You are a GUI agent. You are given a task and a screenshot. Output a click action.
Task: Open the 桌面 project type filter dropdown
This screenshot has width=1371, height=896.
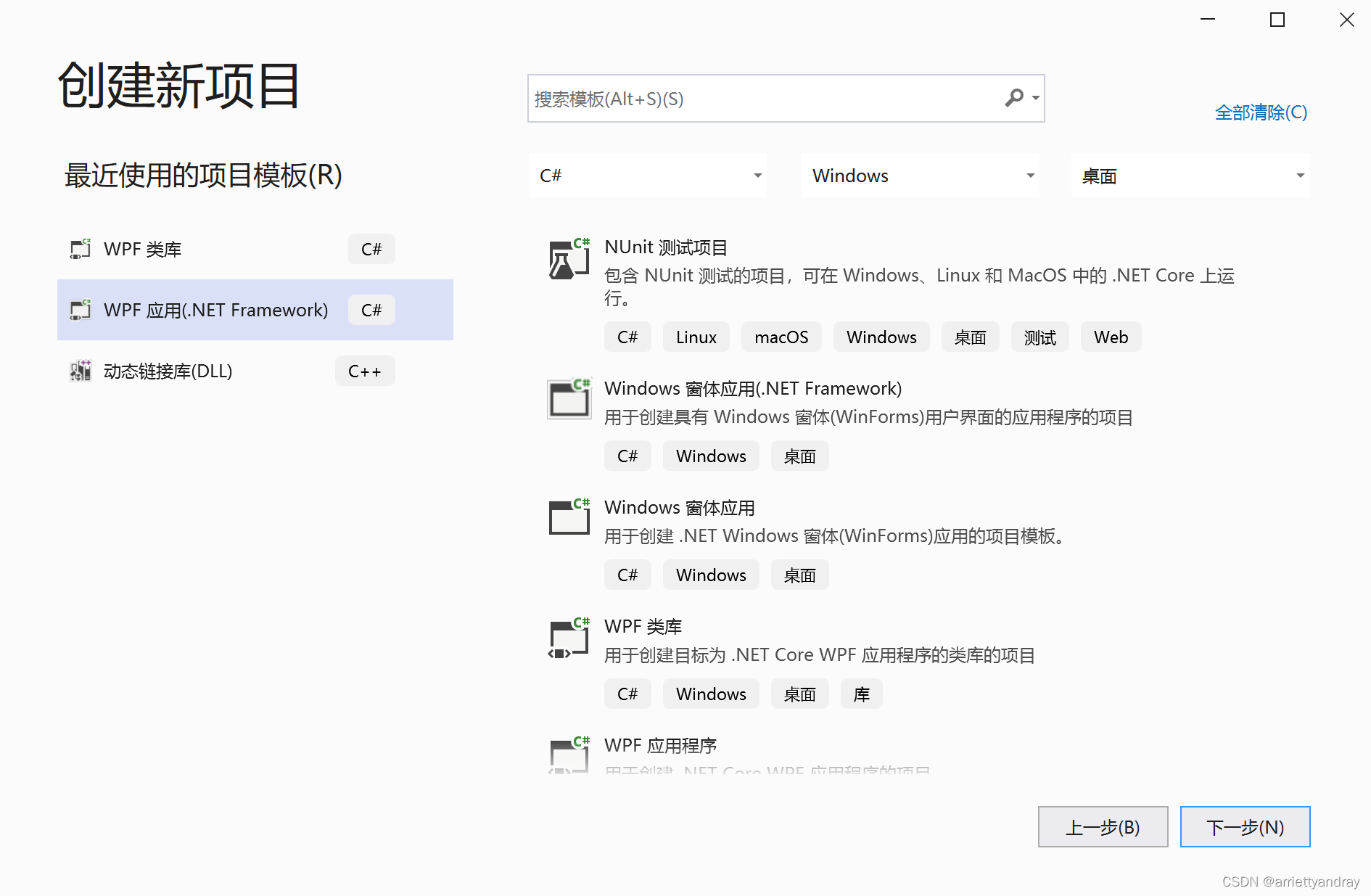[1190, 176]
